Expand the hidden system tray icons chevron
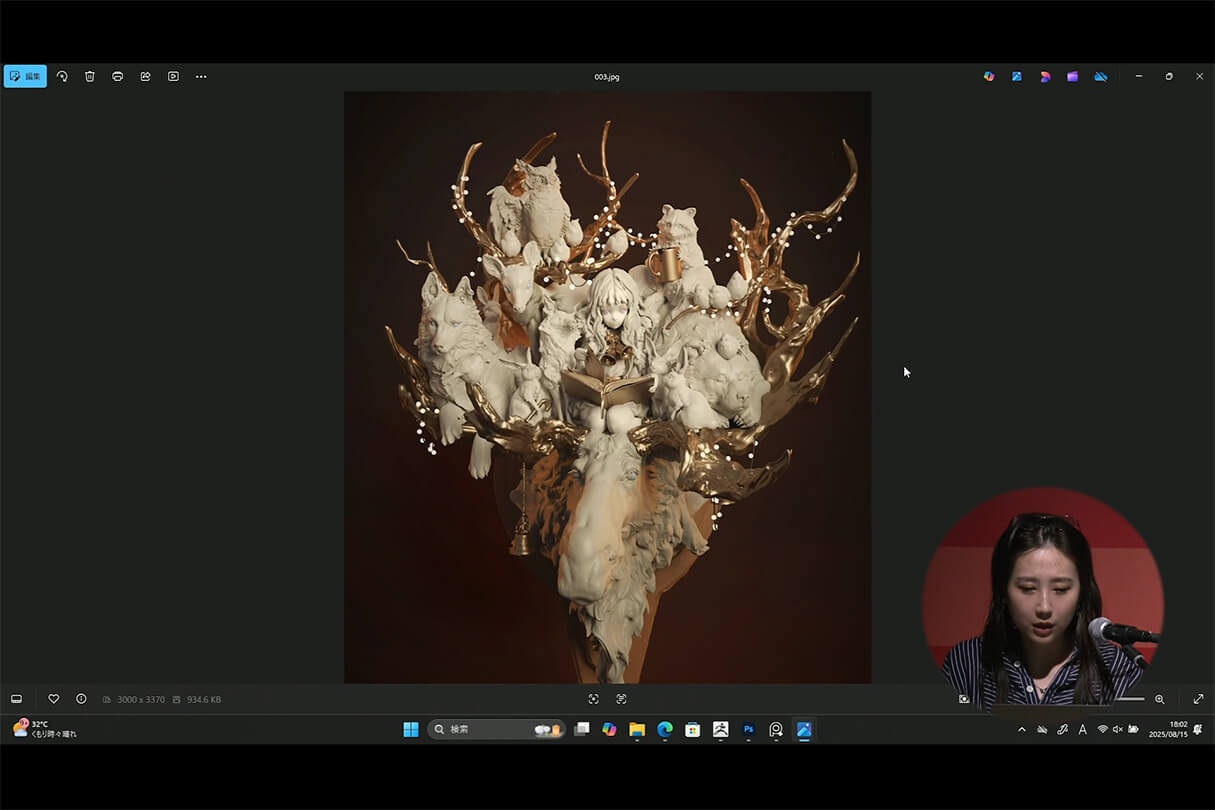 point(1021,730)
